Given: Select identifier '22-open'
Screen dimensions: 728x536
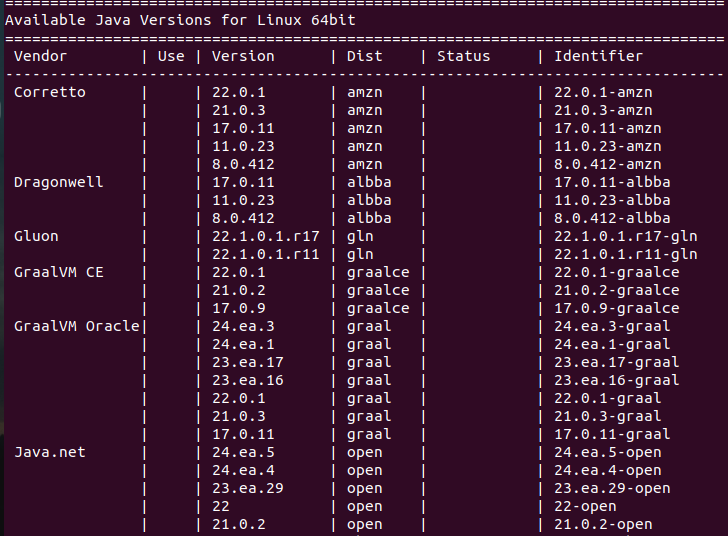Looking at the screenshot, I should (x=585, y=506).
